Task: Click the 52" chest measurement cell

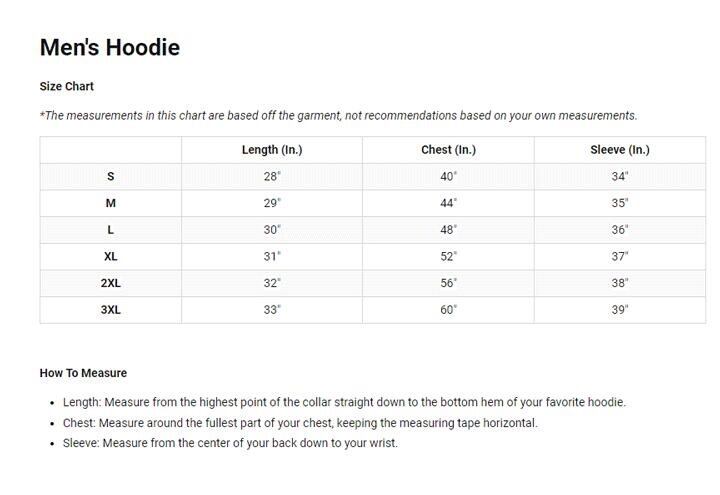Action: 449,257
